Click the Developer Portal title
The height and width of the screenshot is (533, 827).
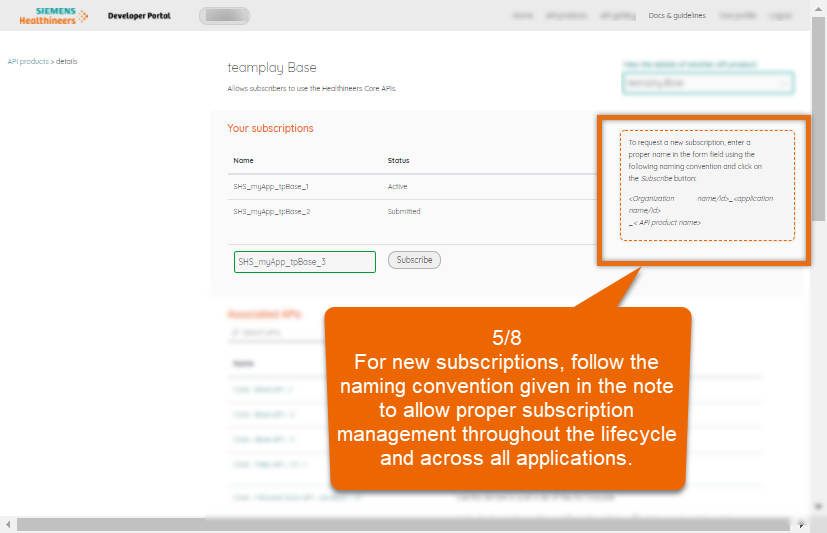point(139,16)
